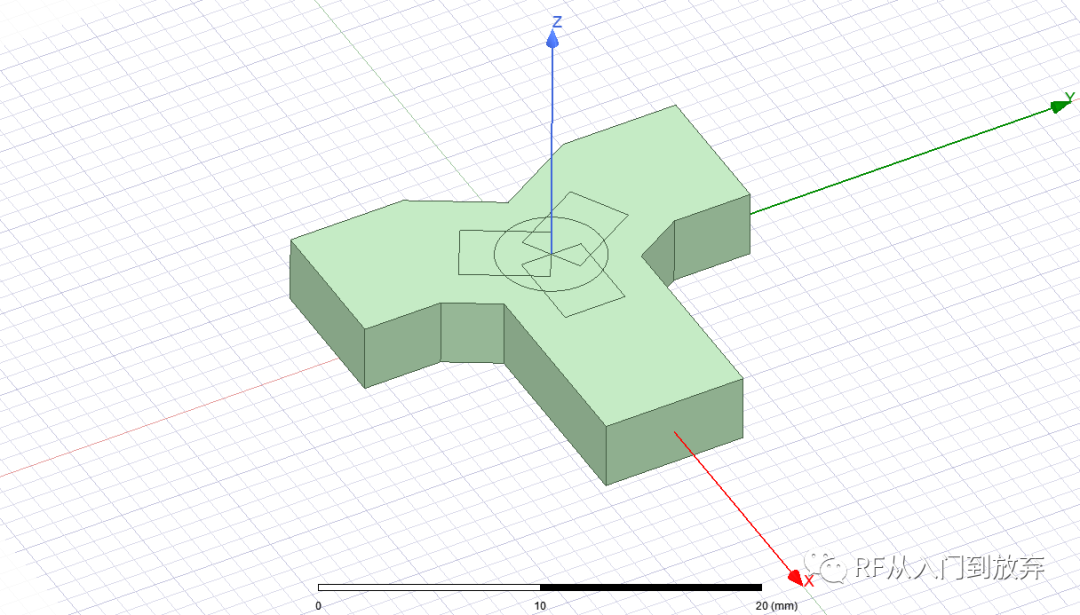Image resolution: width=1080 pixels, height=615 pixels.
Task: Click the black half of the scale bar
Action: (651, 587)
